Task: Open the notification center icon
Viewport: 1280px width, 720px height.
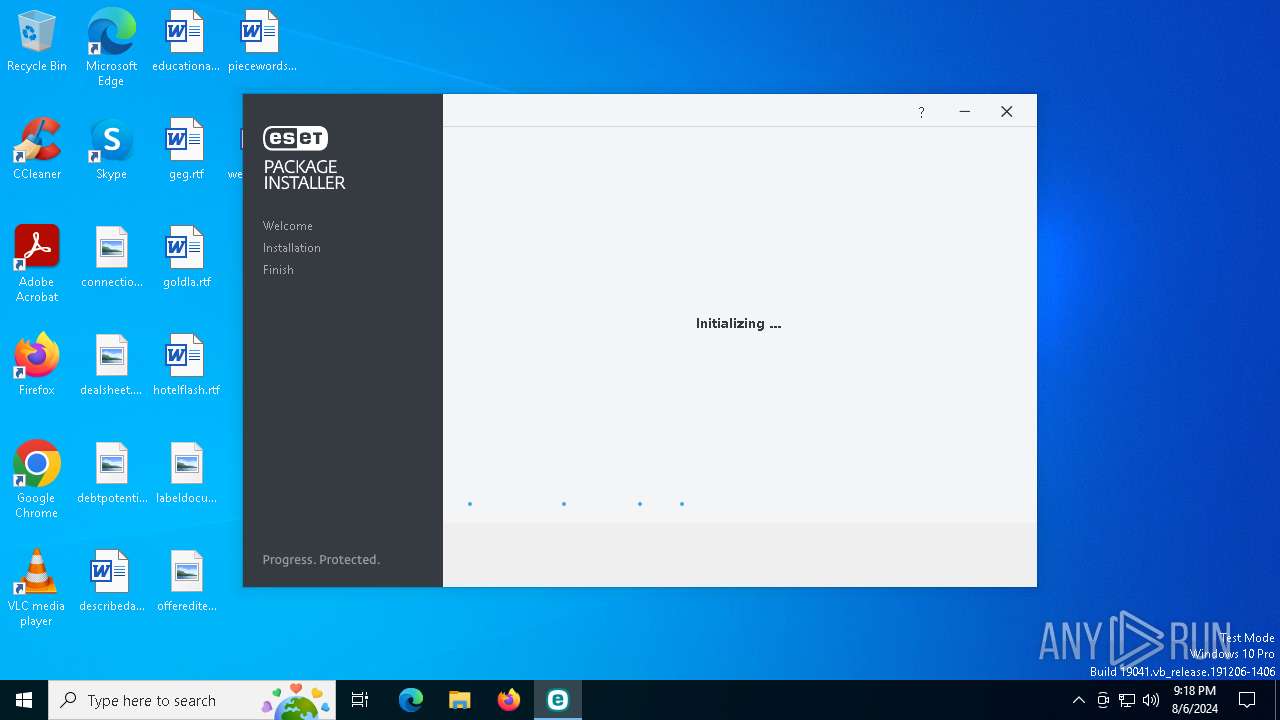Action: [x=1247, y=700]
